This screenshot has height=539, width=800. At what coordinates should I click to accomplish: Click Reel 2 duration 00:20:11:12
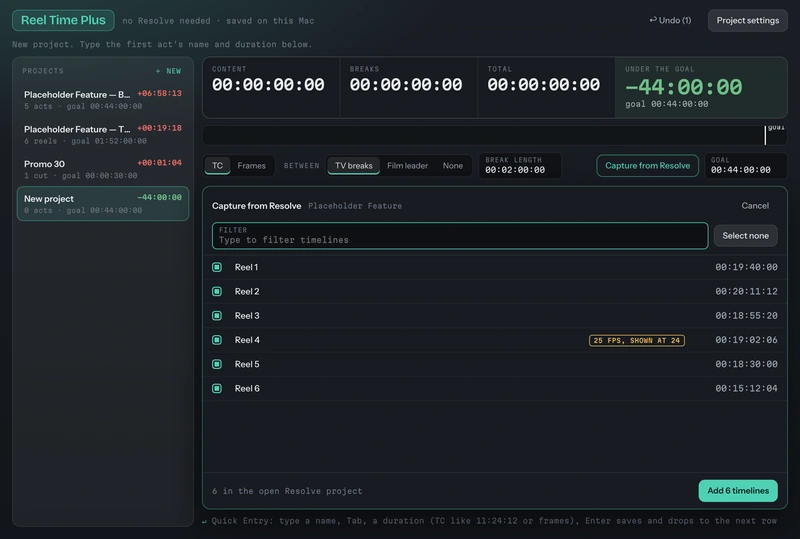746,291
